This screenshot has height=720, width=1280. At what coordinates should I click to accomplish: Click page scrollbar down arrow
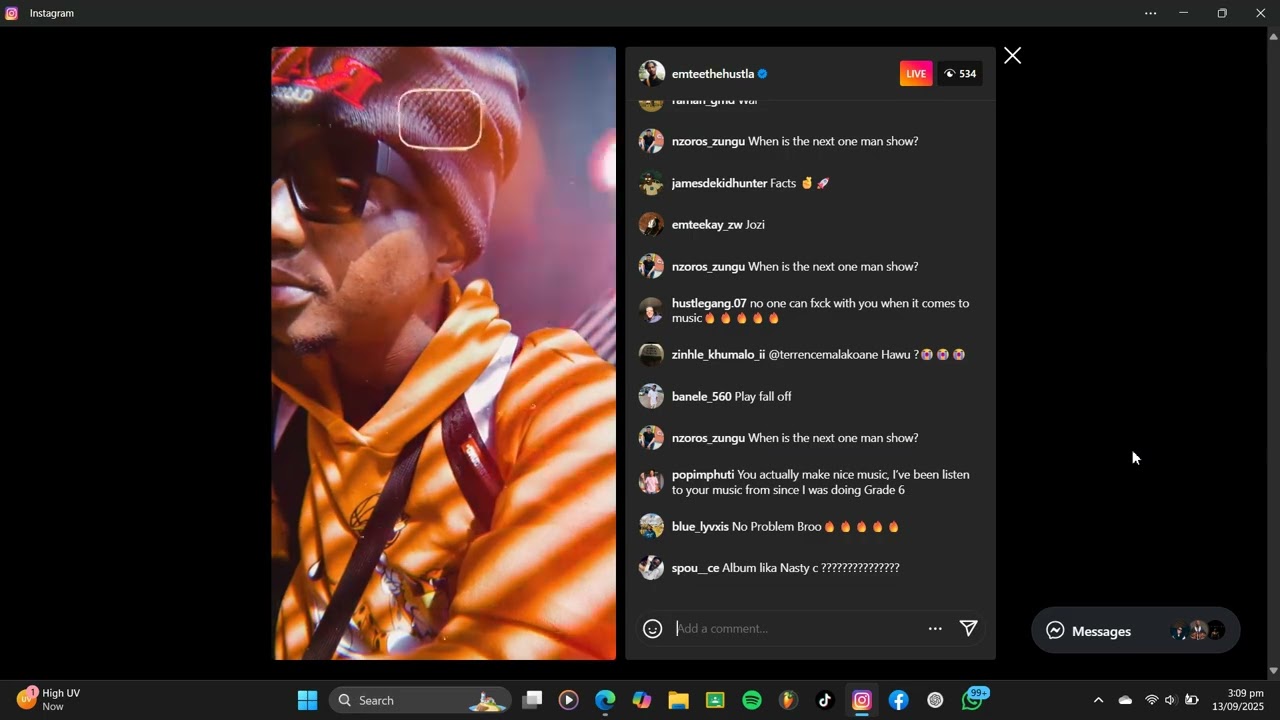coord(1273,671)
